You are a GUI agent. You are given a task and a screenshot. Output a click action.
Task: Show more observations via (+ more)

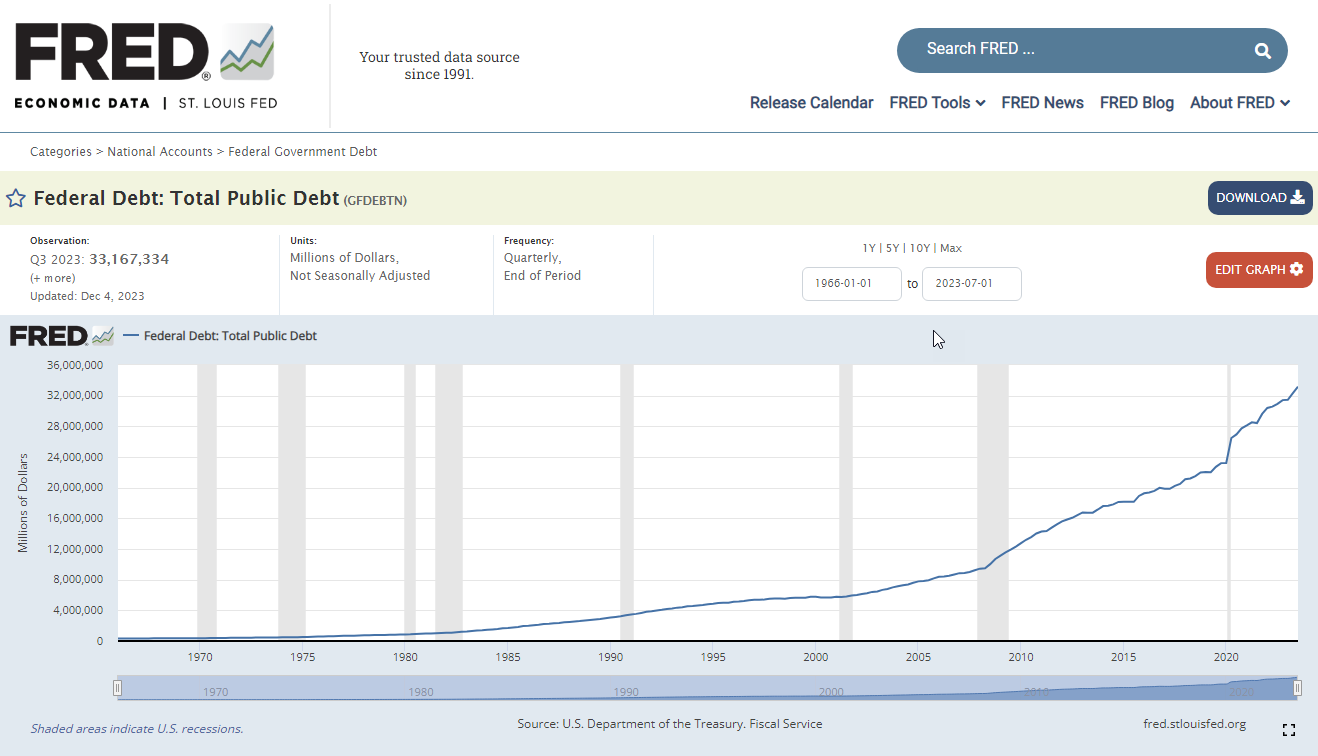(52, 278)
